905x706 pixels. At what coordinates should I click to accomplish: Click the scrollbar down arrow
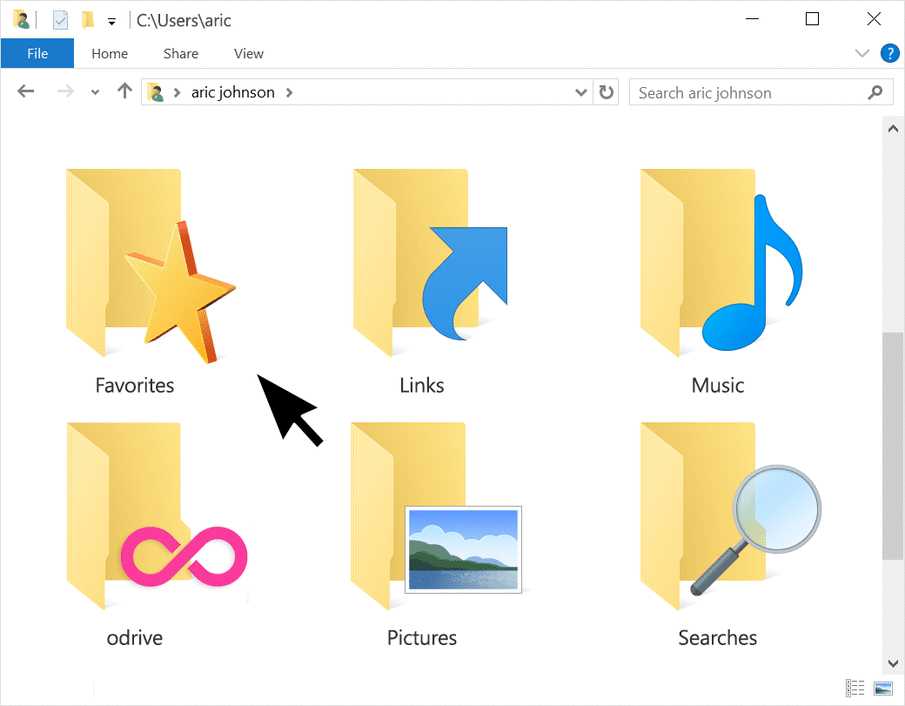click(893, 663)
